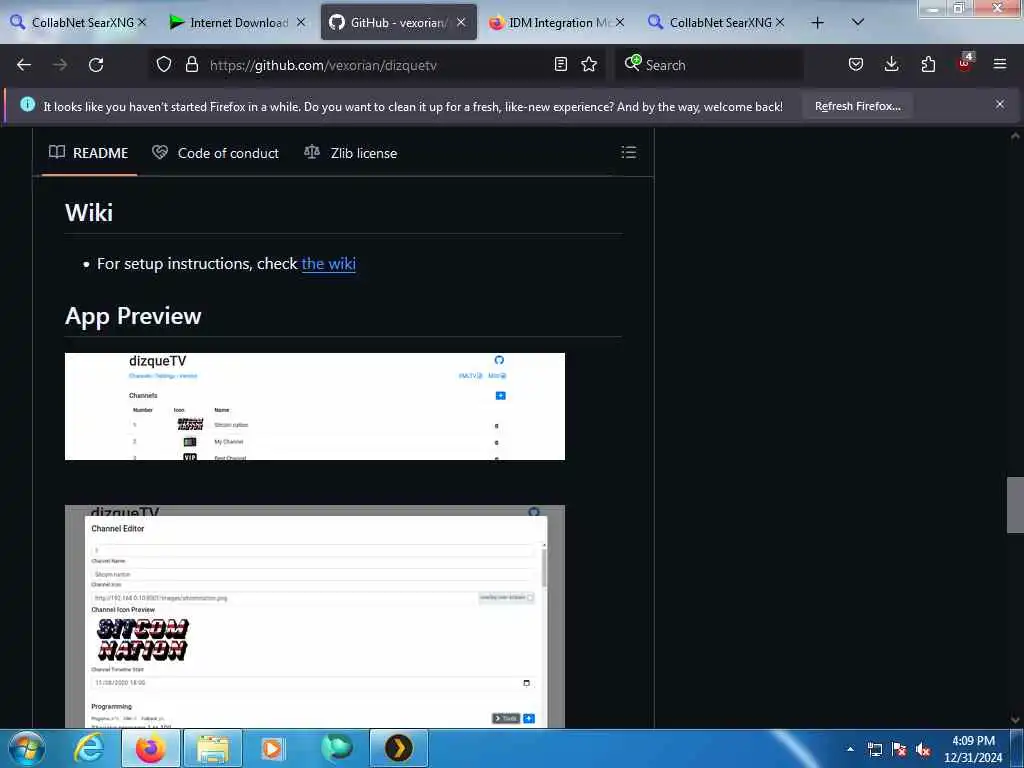This screenshot has height=768, width=1024.
Task: Open the Zlib license tab
Action: [351, 153]
